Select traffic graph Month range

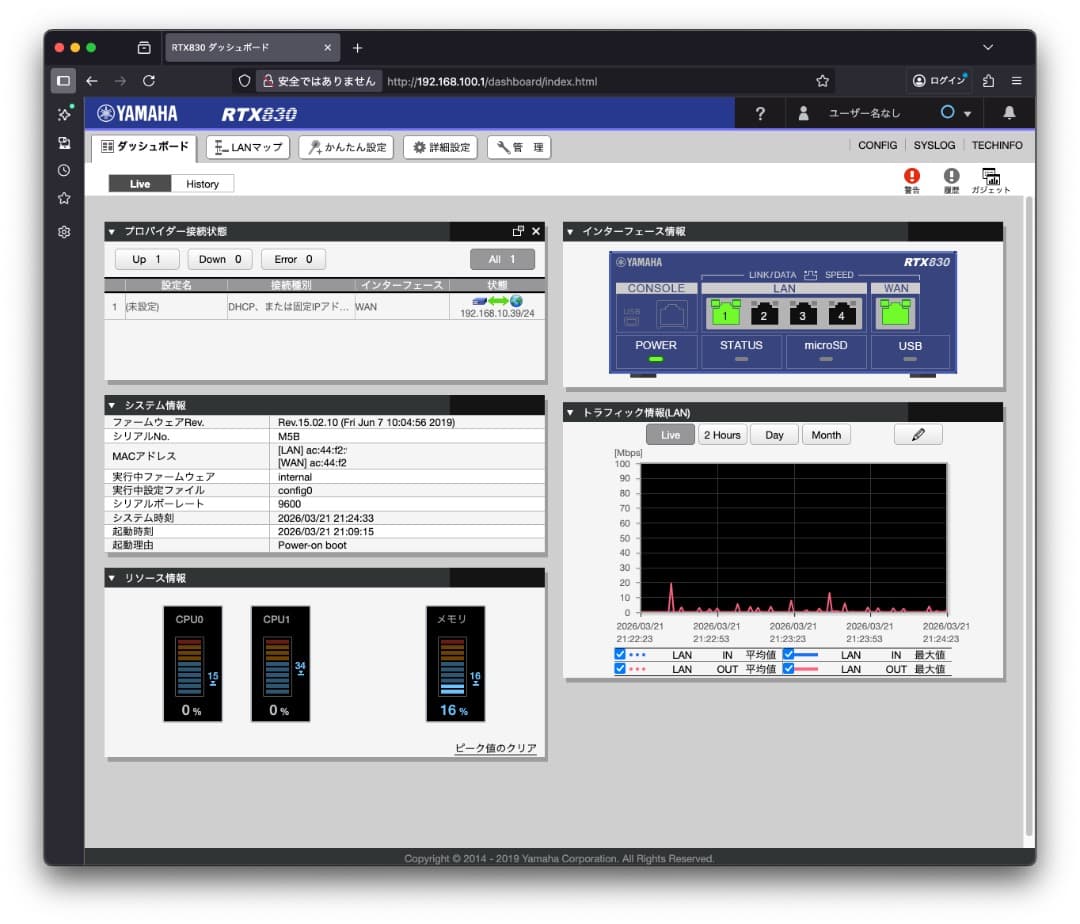click(x=826, y=435)
